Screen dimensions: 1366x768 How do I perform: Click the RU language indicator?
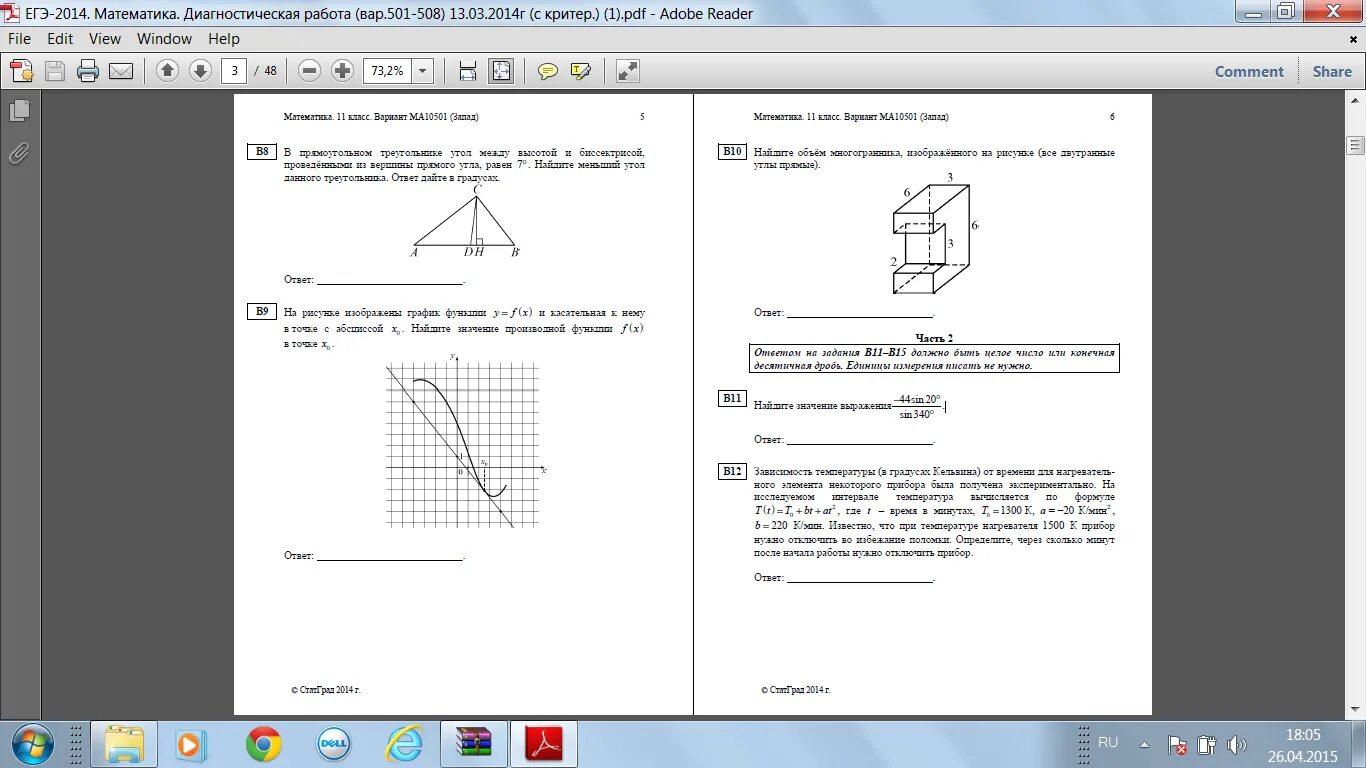pyautogui.click(x=1108, y=742)
